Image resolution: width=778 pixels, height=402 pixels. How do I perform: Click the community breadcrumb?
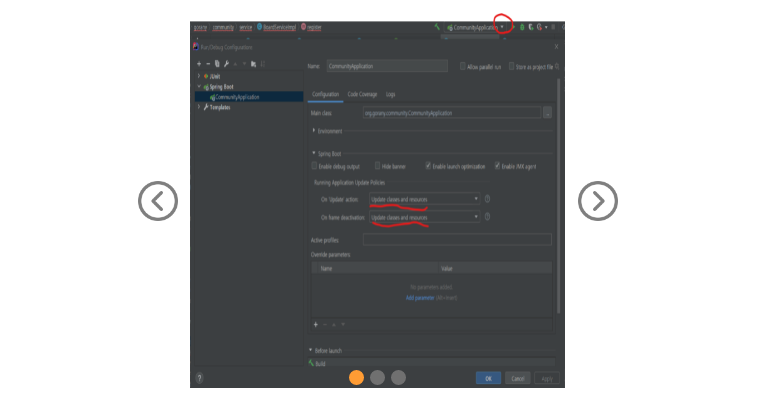click(223, 27)
